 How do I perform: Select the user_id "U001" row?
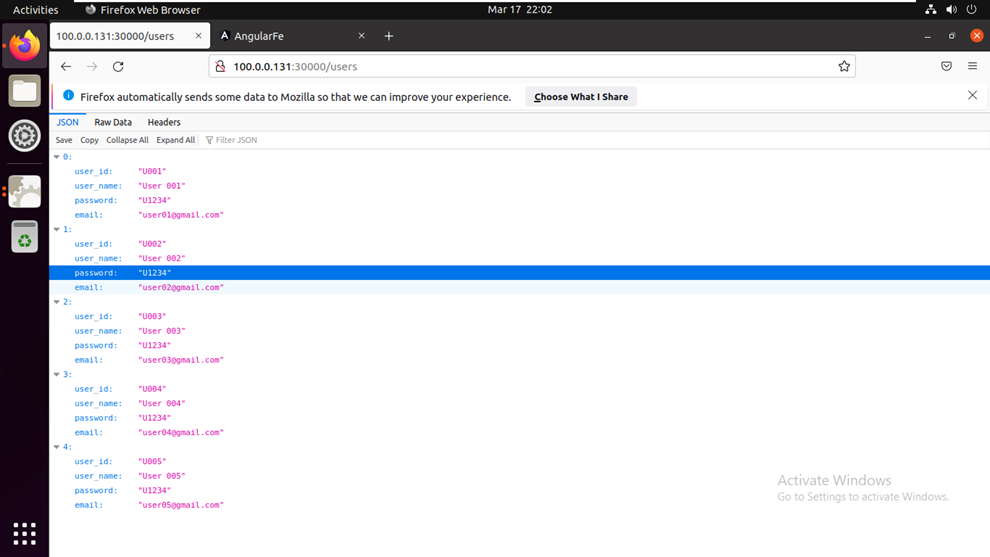tap(519, 171)
